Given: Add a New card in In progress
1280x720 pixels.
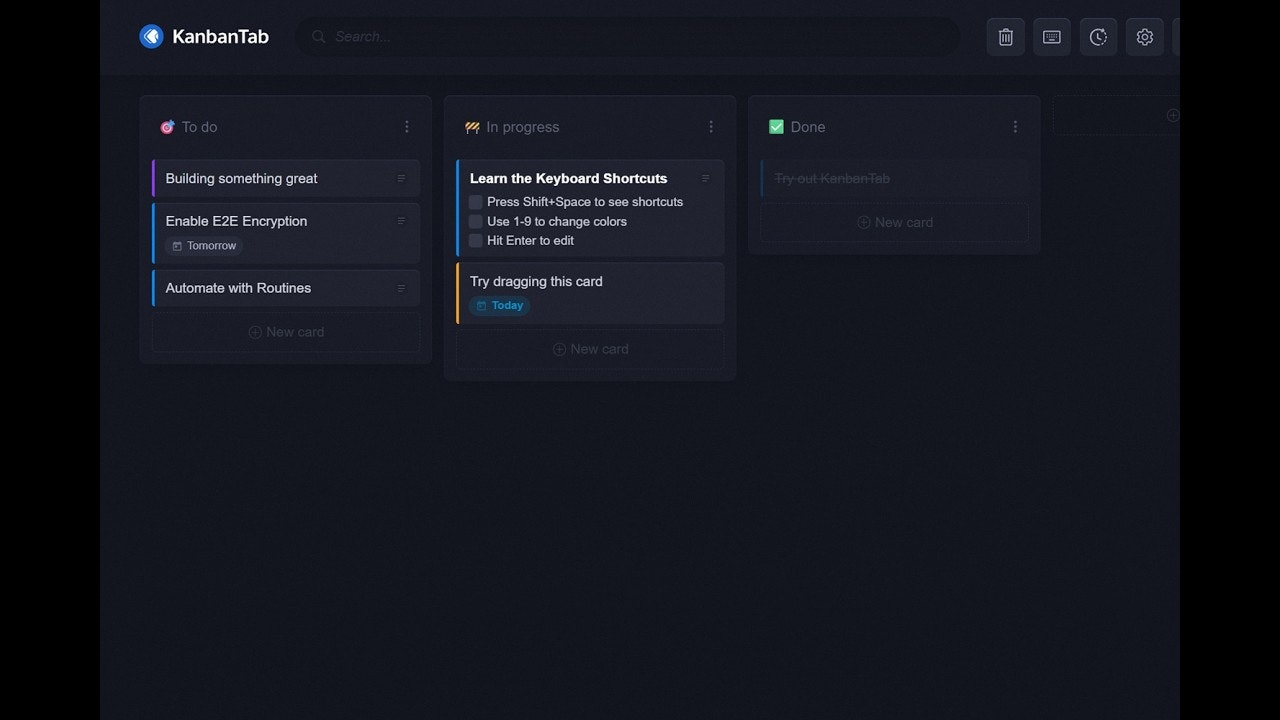Looking at the screenshot, I should 590,349.
